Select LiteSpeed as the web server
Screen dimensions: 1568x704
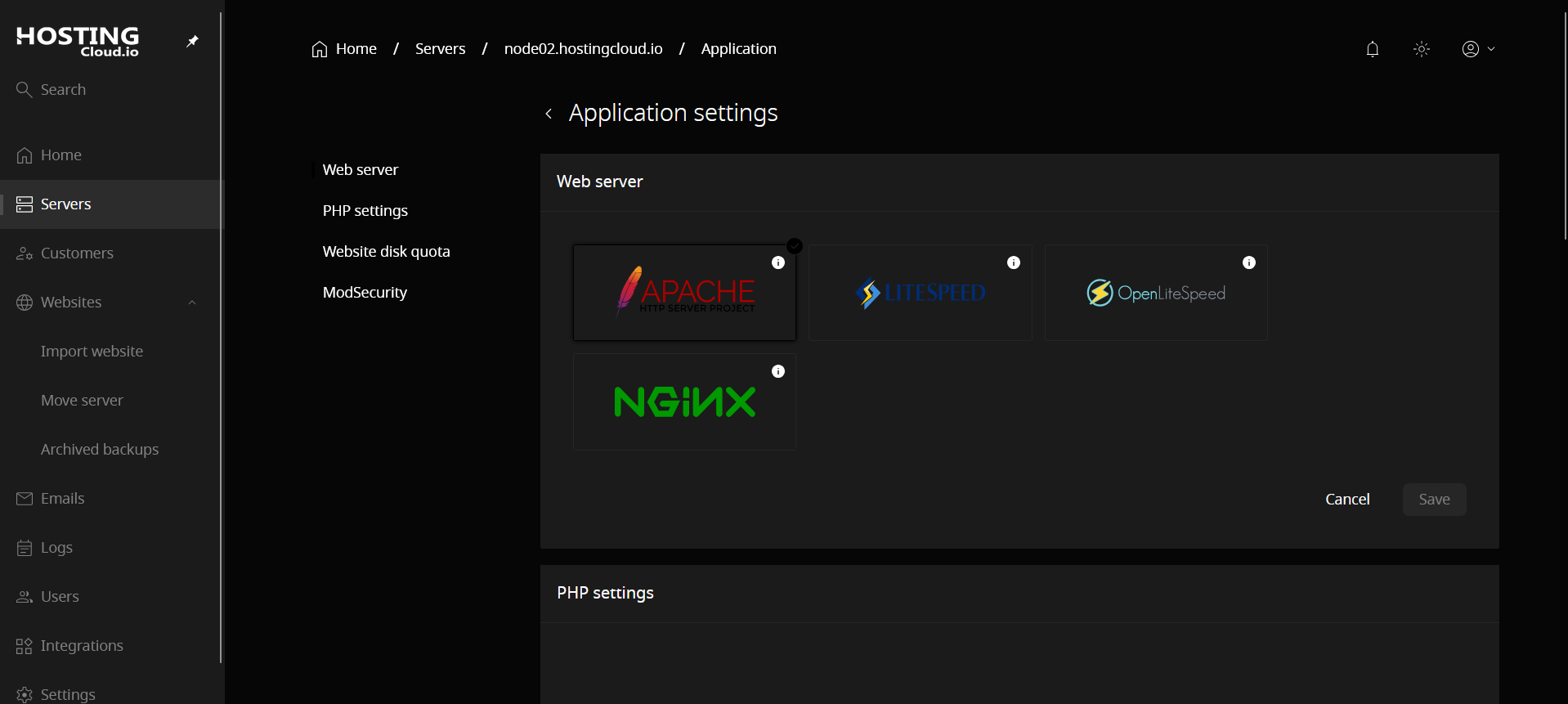[x=920, y=294]
